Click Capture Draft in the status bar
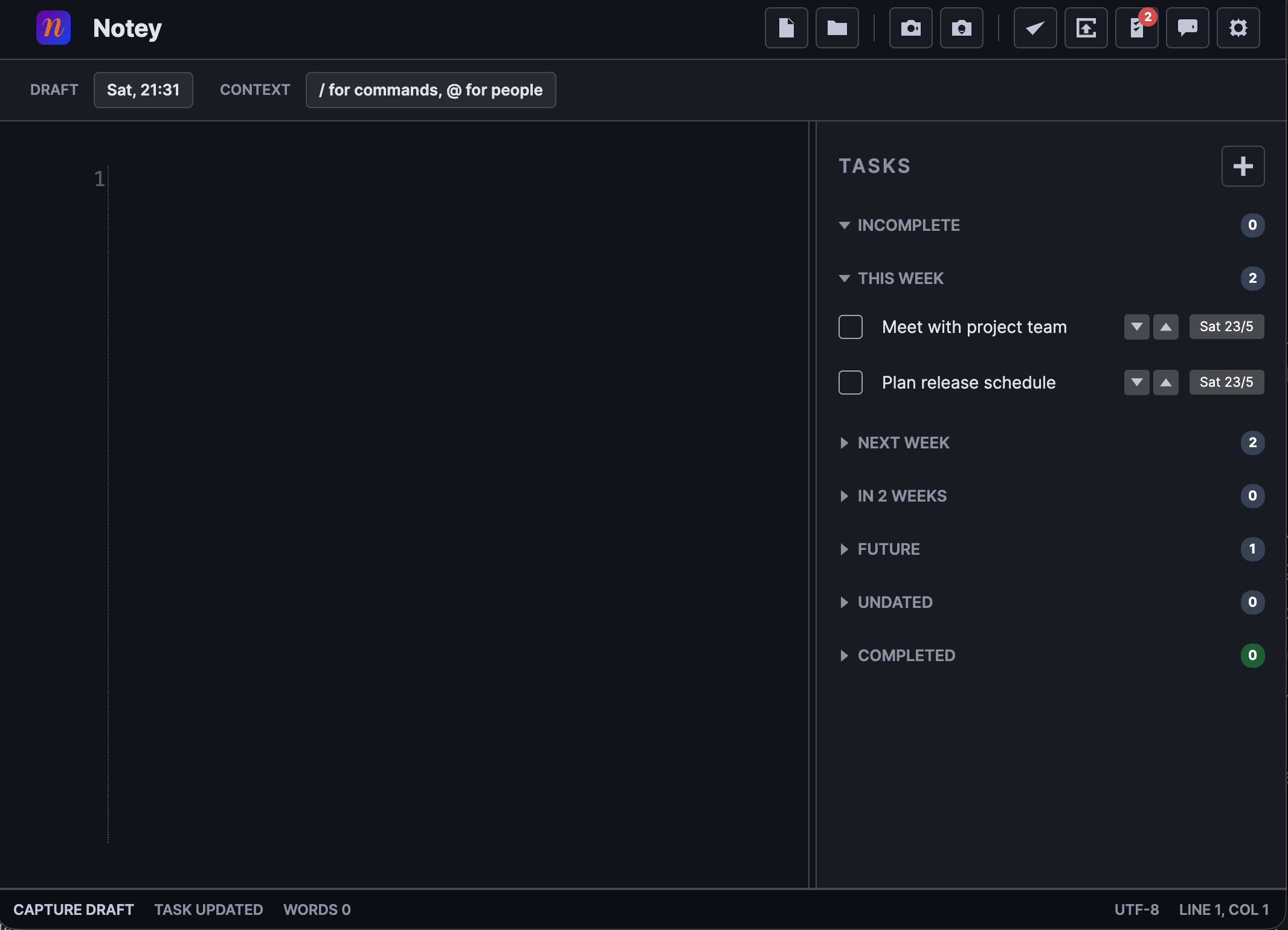The width and height of the screenshot is (1288, 930). click(x=74, y=909)
